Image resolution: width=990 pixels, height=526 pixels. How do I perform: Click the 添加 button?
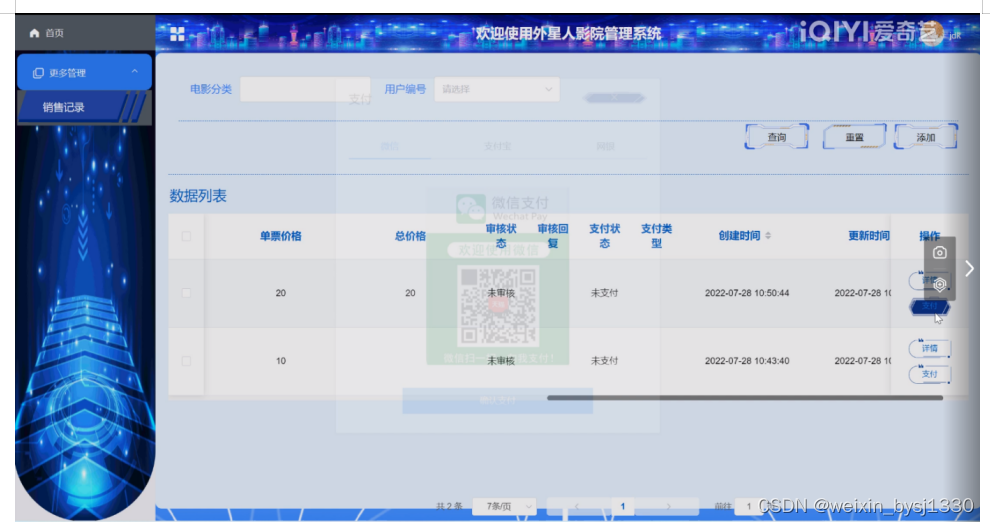pos(926,137)
